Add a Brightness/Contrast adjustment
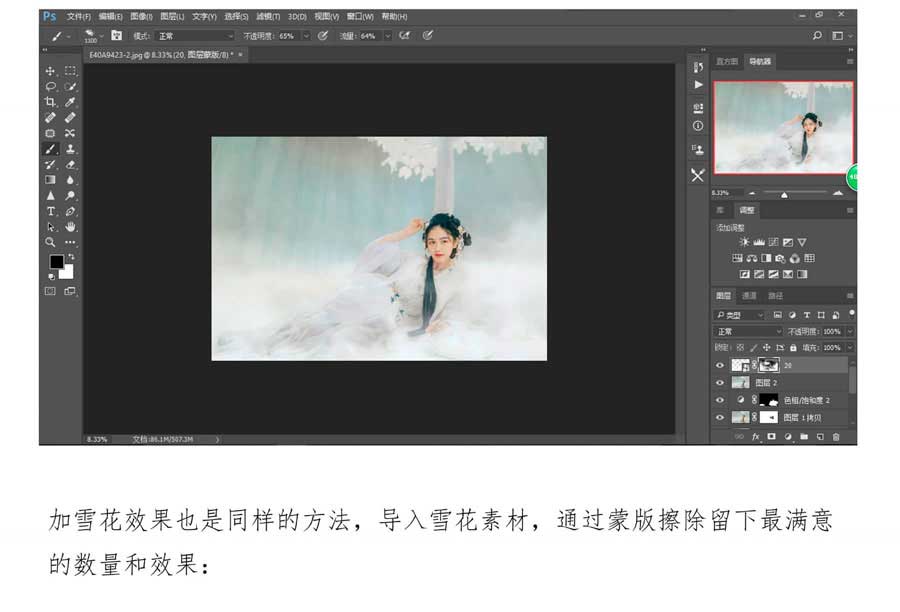Viewport: 900px width, 612px height. (x=744, y=242)
